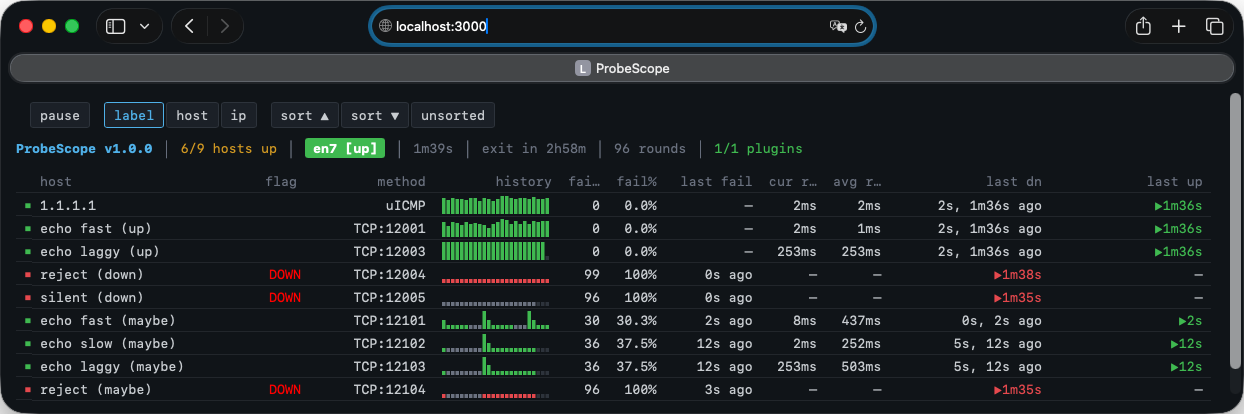Select the echo slow (maybe) row
1244x414 pixels.
click(613, 343)
